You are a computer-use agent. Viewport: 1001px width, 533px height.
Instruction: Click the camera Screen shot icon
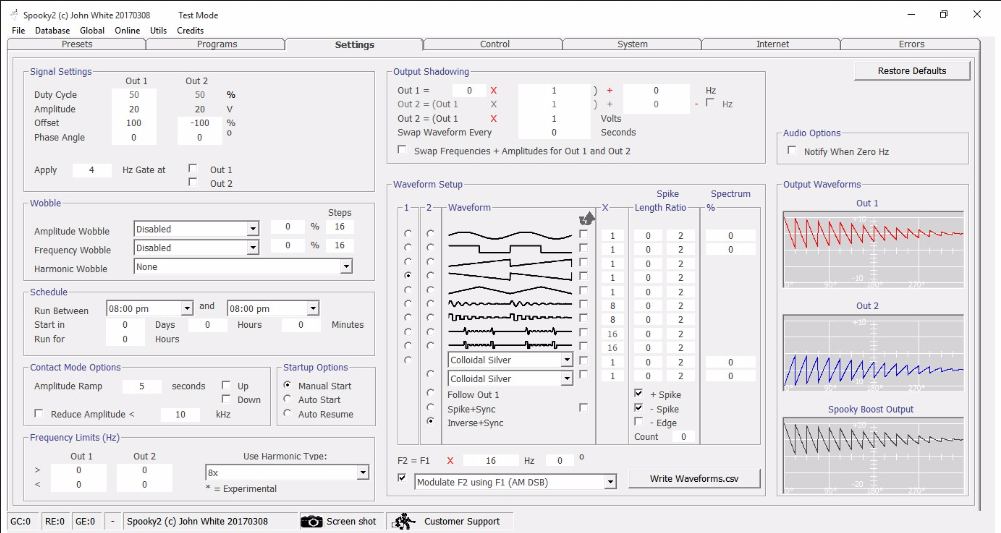coord(312,522)
